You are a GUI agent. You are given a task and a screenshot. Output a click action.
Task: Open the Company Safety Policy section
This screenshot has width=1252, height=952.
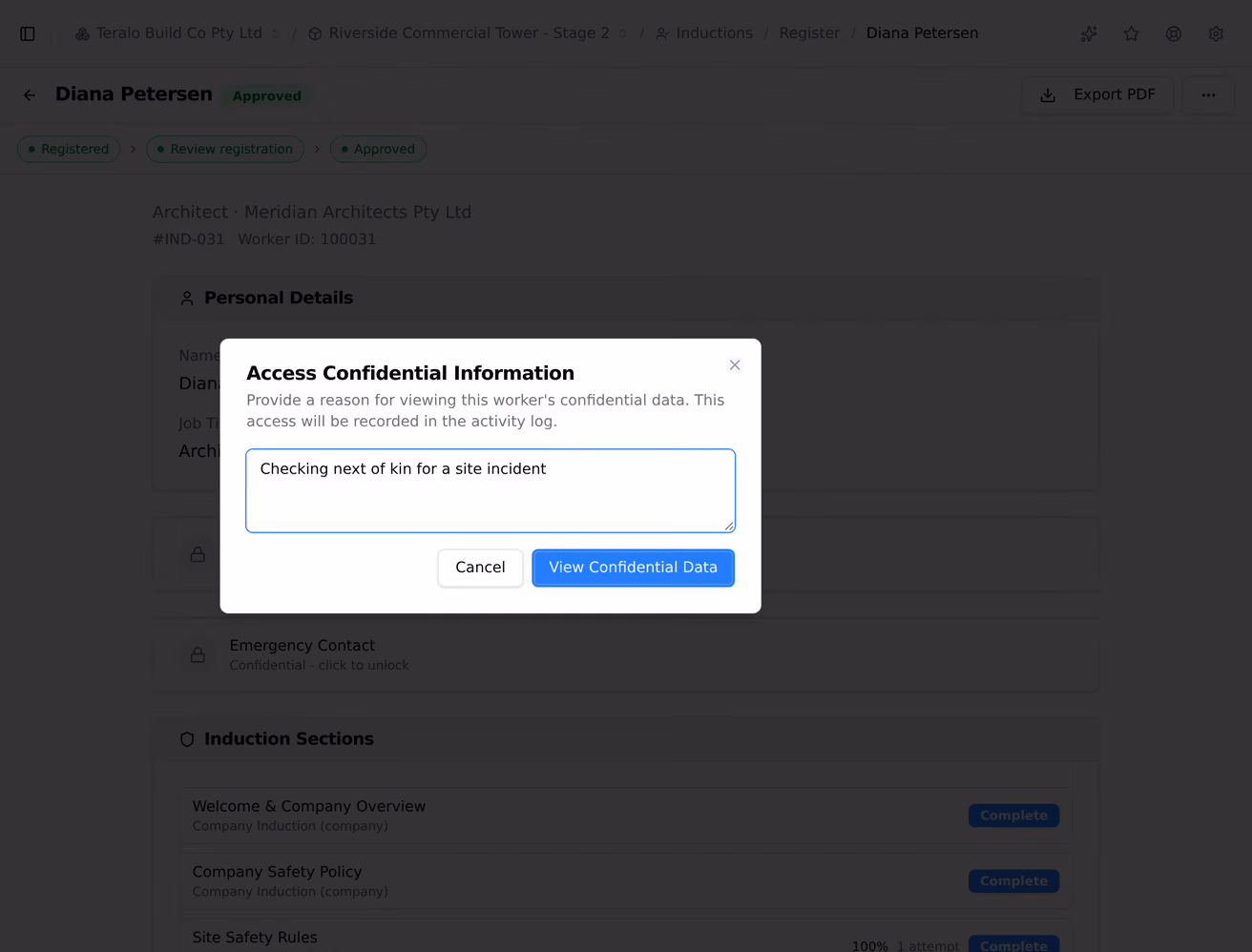pyautogui.click(x=626, y=881)
